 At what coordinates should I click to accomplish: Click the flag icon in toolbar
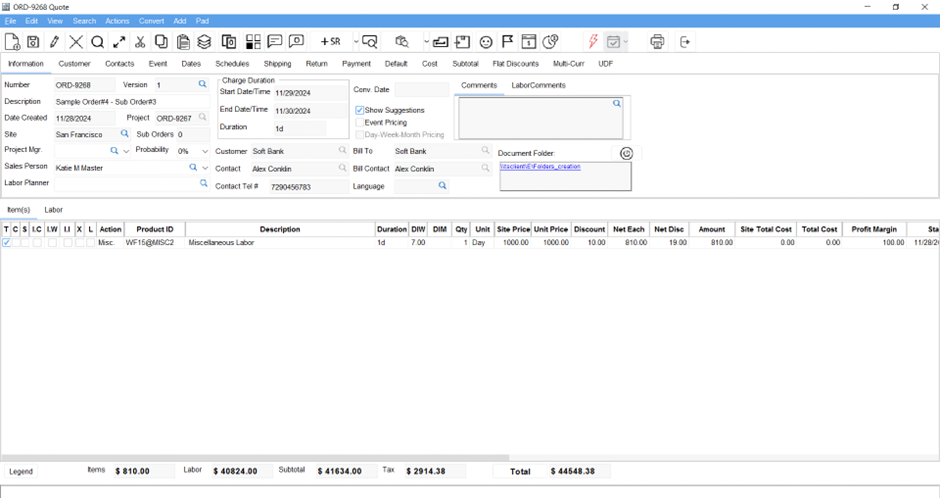click(x=508, y=42)
